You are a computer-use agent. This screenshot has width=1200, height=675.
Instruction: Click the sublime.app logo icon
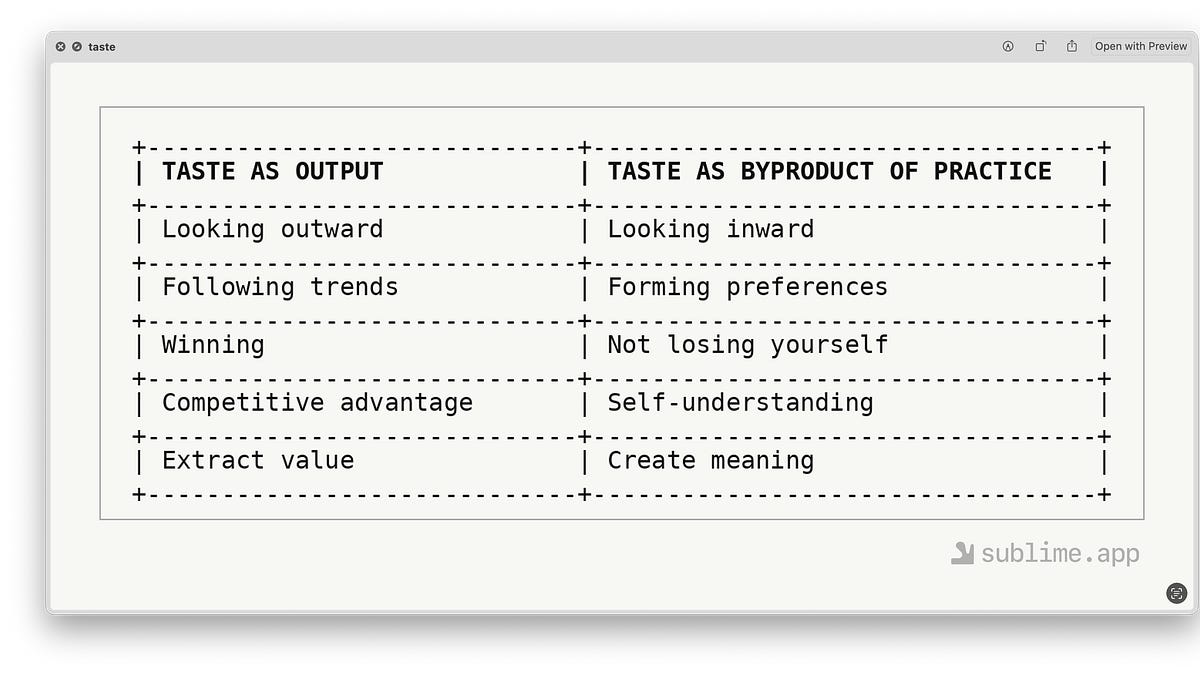[962, 553]
